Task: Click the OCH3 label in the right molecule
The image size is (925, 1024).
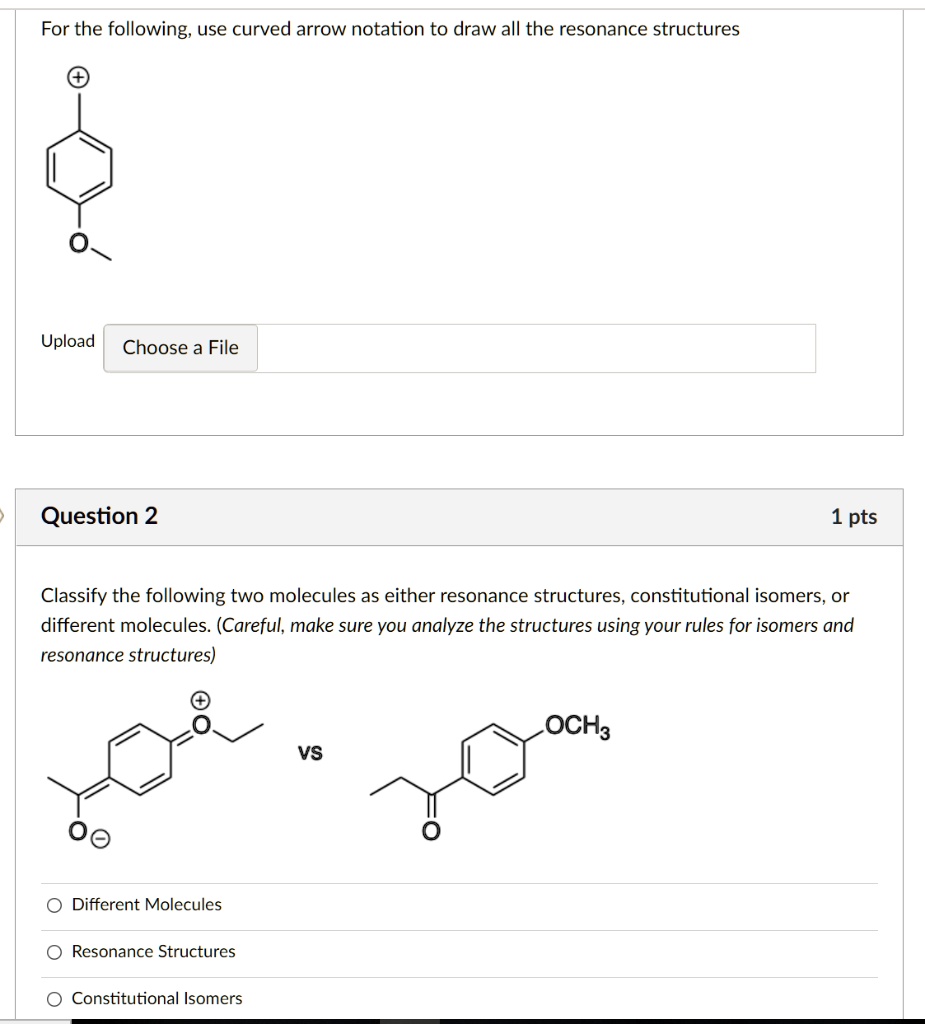Action: pos(578,724)
